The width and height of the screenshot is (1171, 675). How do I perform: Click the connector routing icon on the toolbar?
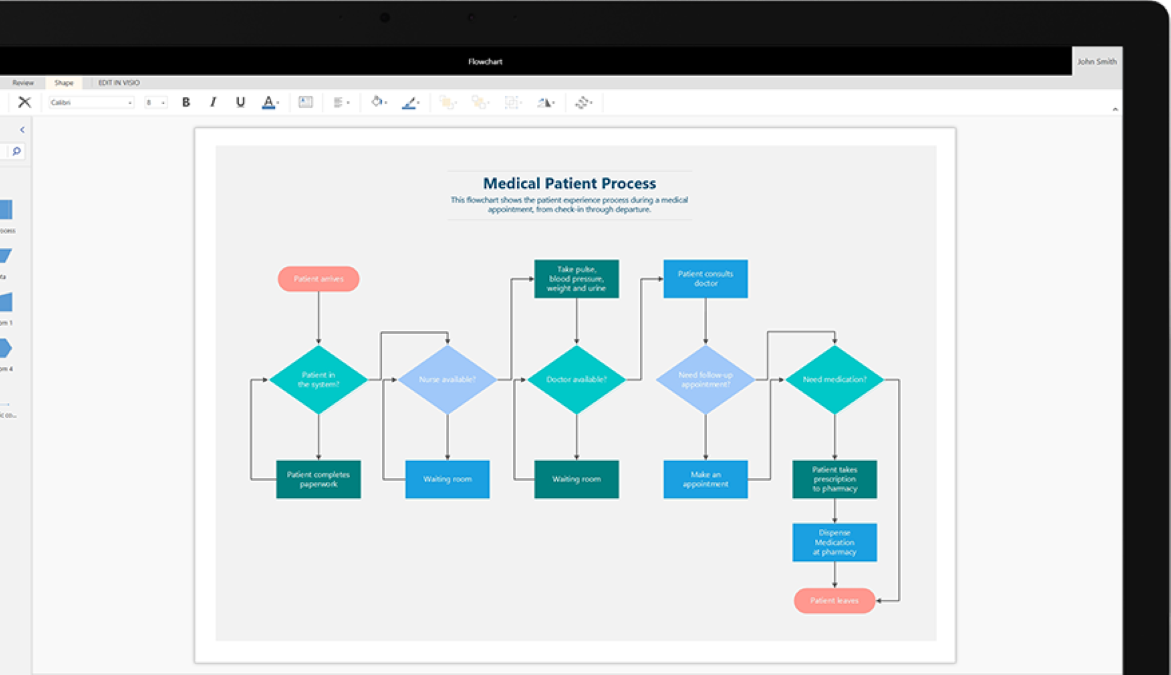[x=584, y=102]
